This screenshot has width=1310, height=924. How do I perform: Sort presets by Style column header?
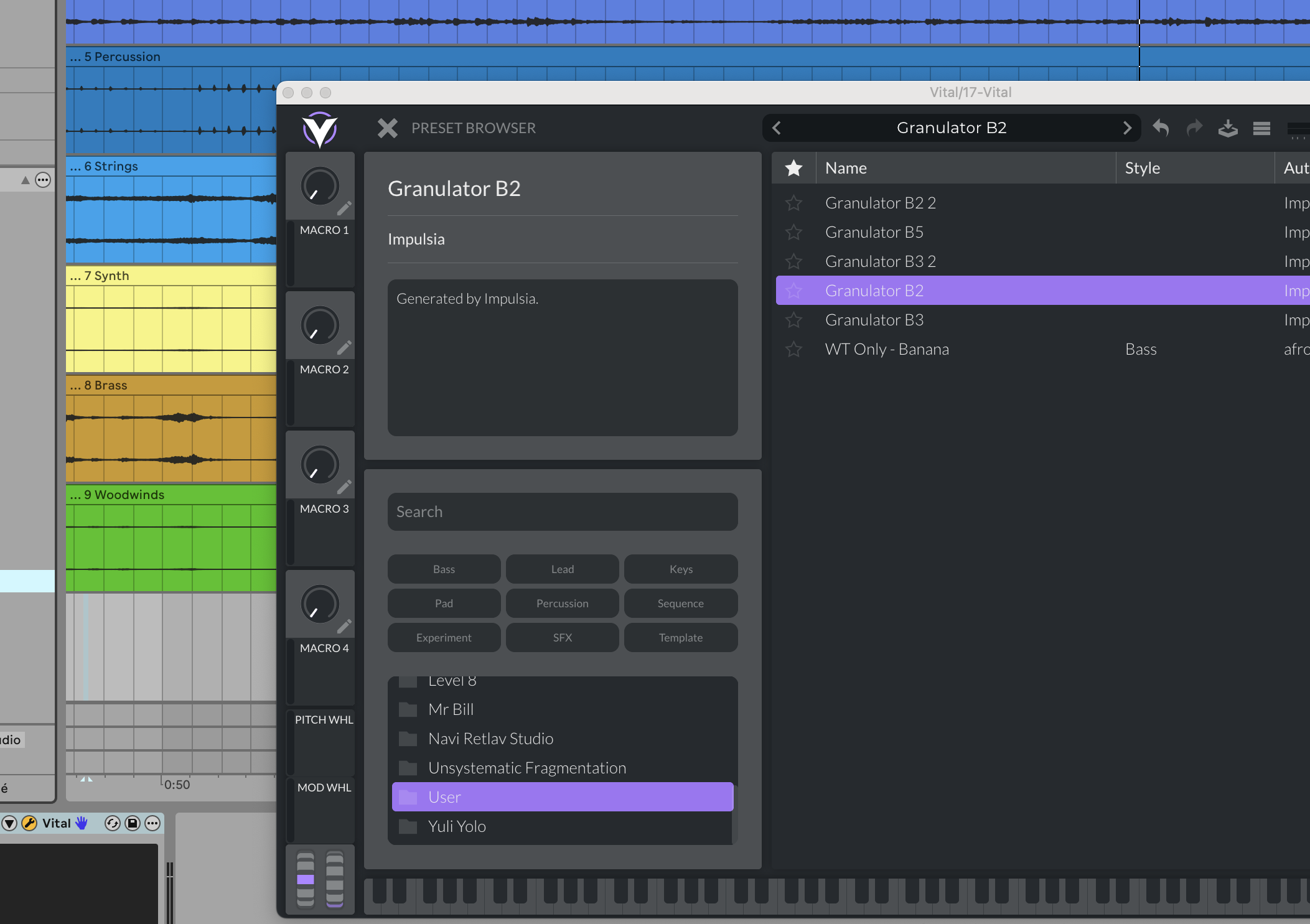pyautogui.click(x=1195, y=168)
